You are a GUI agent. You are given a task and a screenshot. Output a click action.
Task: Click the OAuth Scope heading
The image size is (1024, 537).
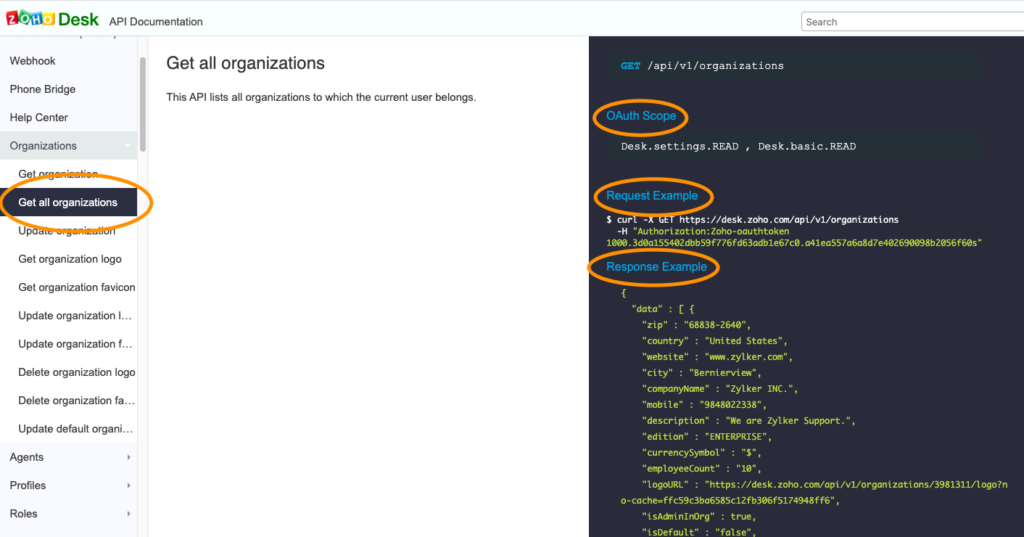641,116
